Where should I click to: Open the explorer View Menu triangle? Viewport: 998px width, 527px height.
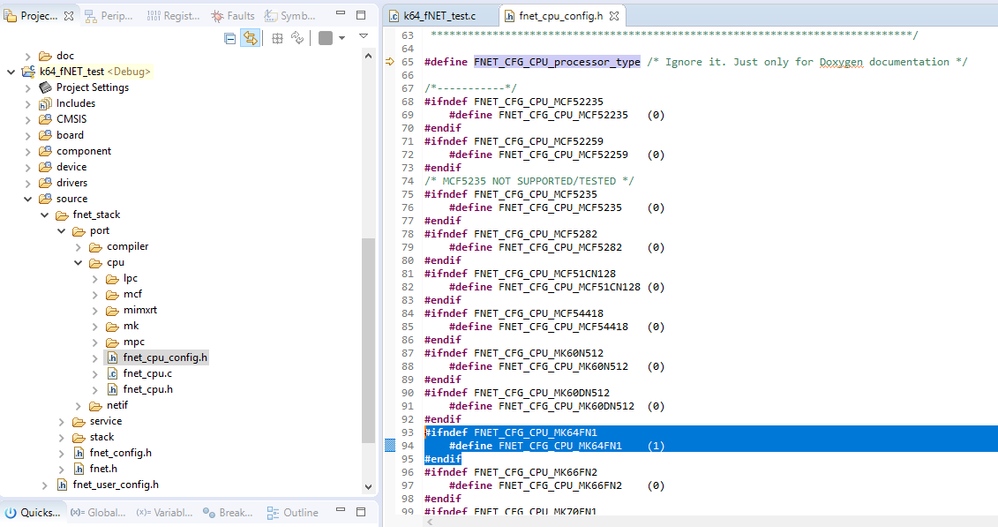[363, 36]
